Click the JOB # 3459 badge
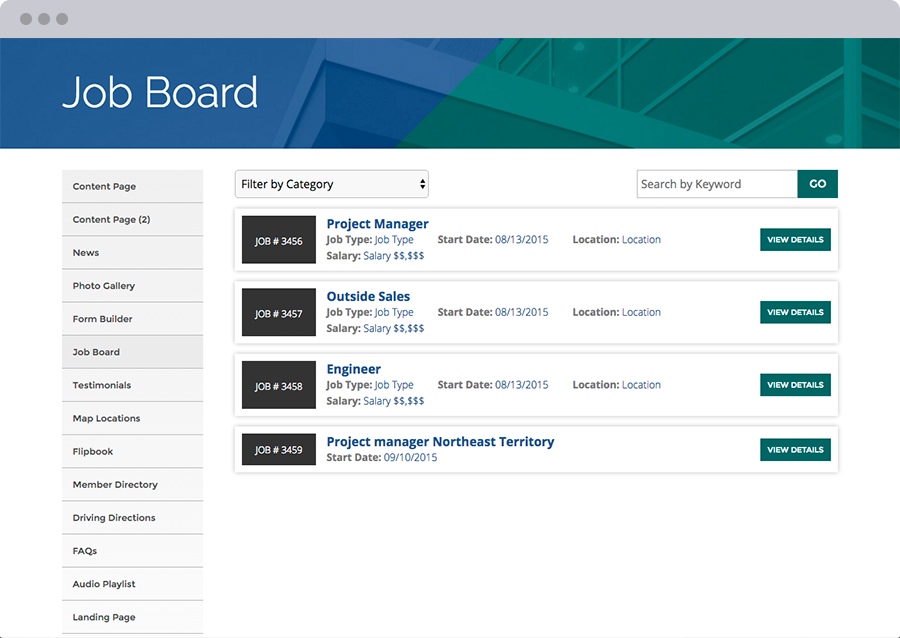The width and height of the screenshot is (900, 638). (278, 450)
